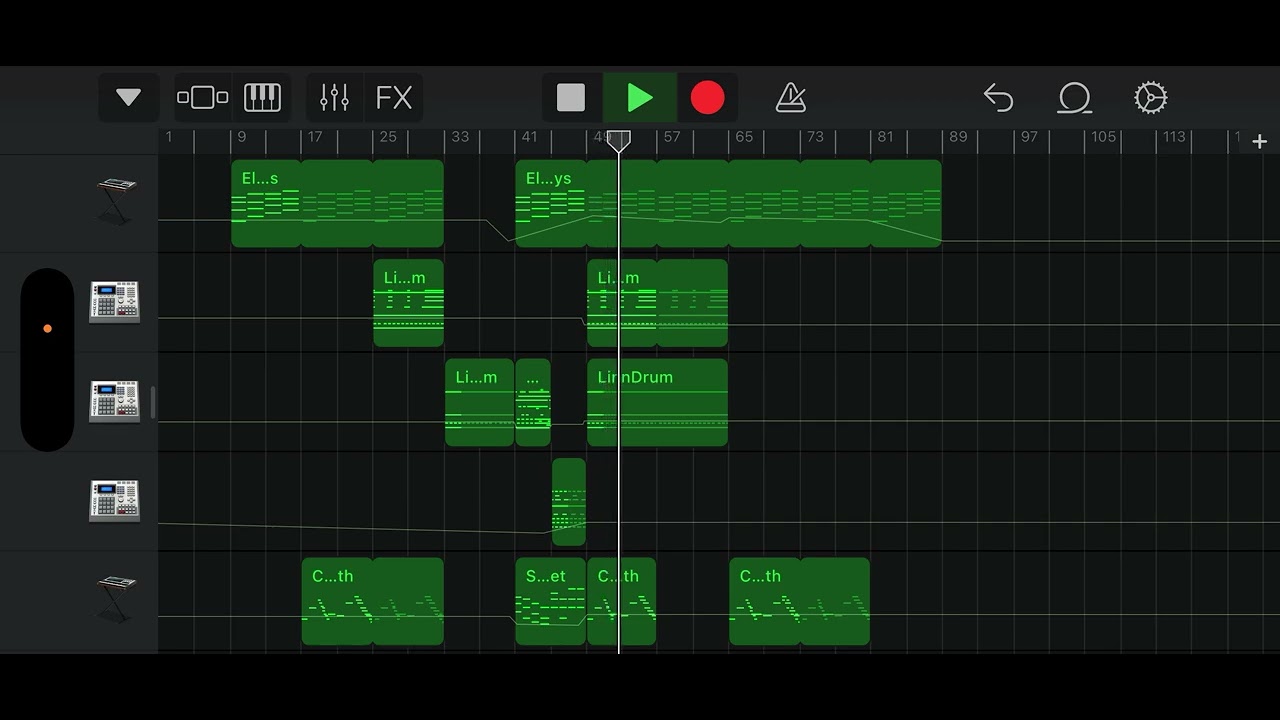Undo the last action
This screenshot has height=720, width=1280.
point(998,98)
